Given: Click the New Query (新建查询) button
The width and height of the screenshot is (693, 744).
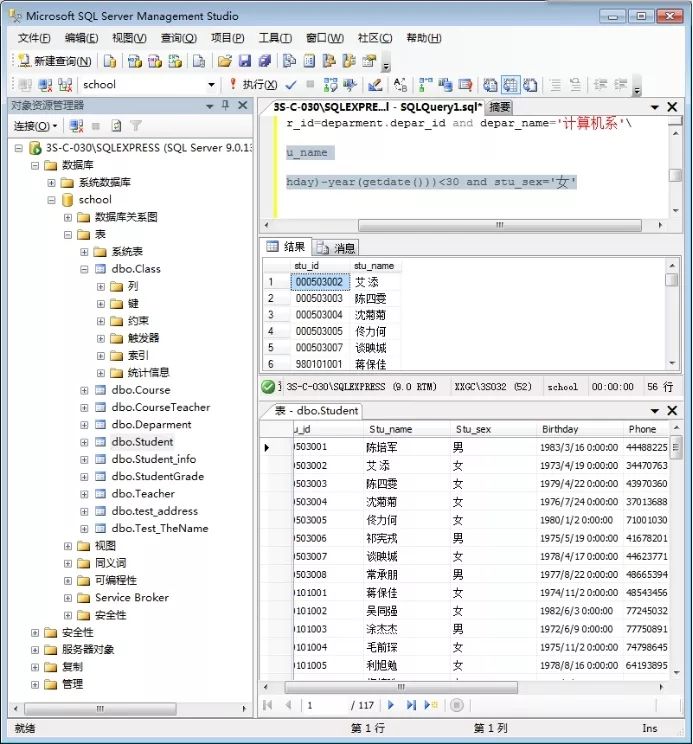Looking at the screenshot, I should tap(54, 61).
